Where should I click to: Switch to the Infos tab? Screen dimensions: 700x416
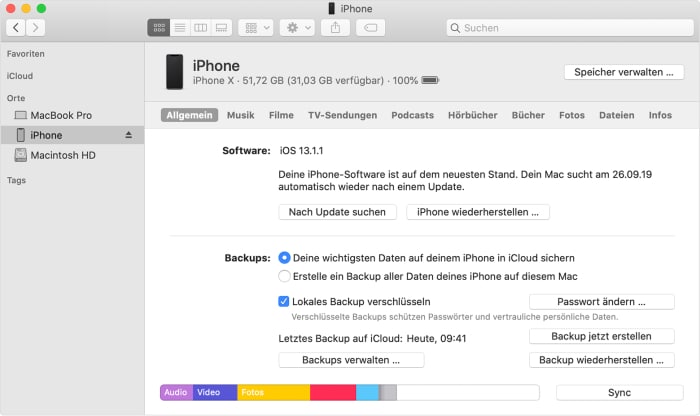660,115
